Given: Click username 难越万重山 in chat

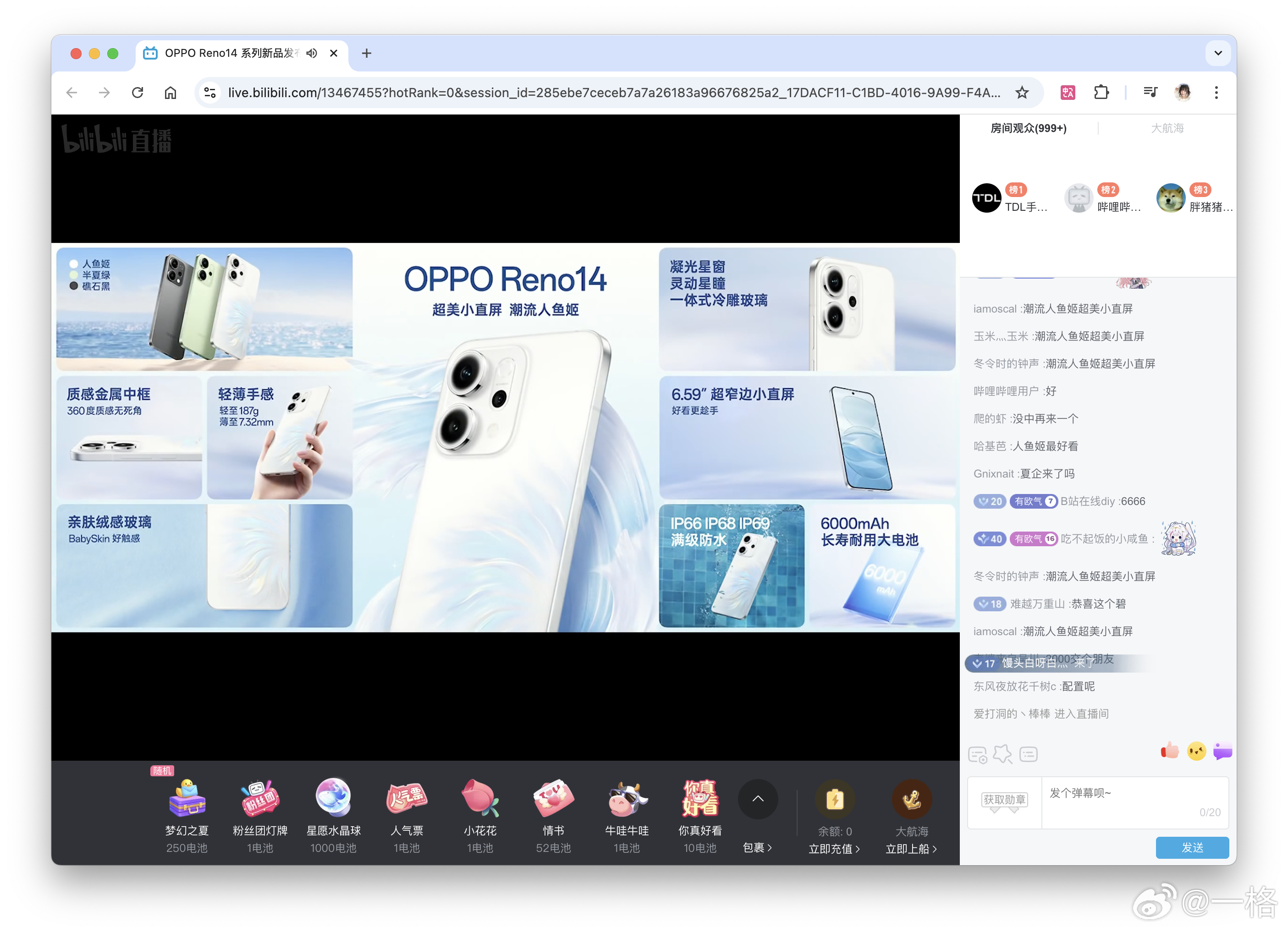Looking at the screenshot, I should point(1037,604).
